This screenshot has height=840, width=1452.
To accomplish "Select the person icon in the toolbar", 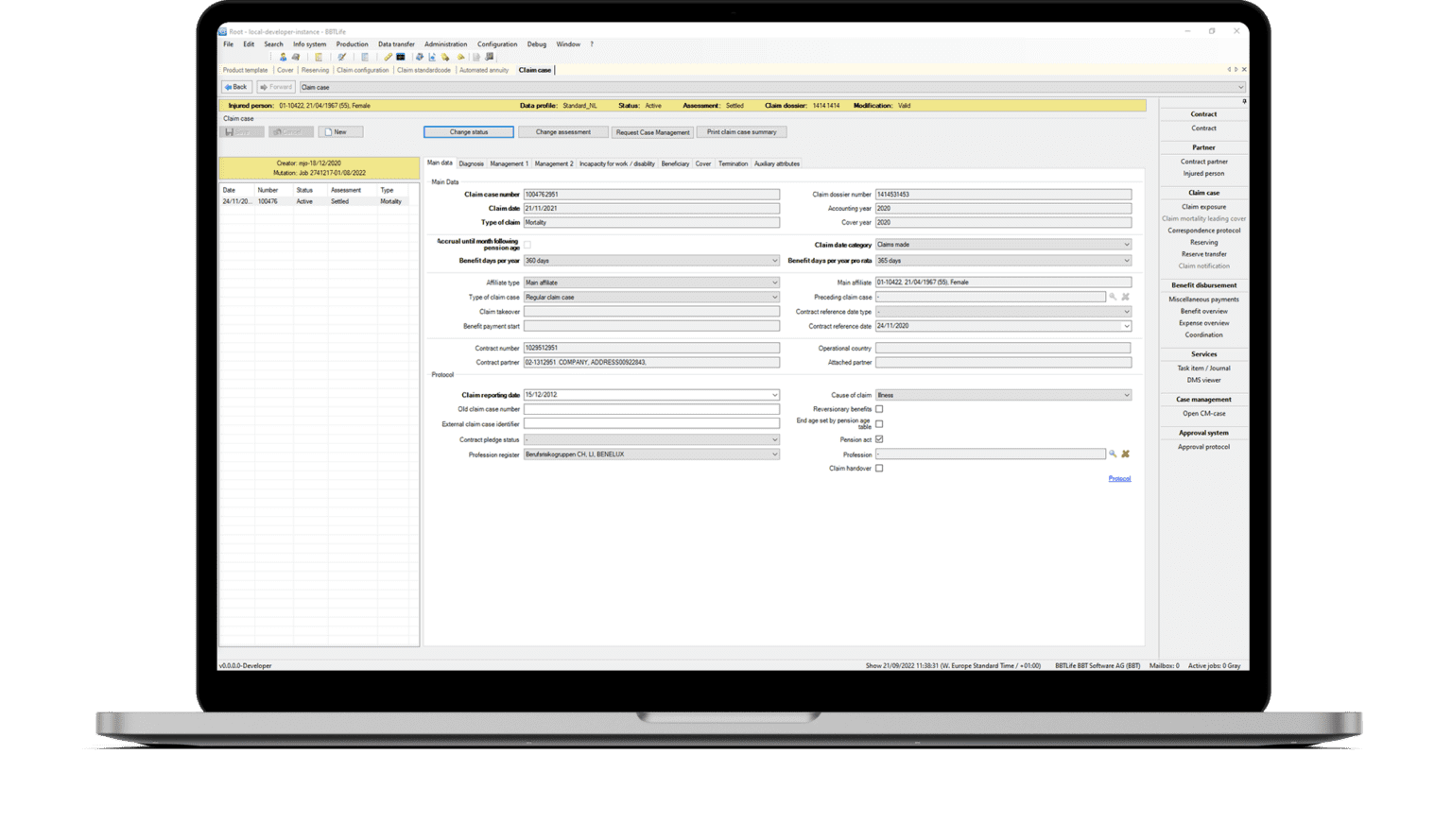I will 283,57.
